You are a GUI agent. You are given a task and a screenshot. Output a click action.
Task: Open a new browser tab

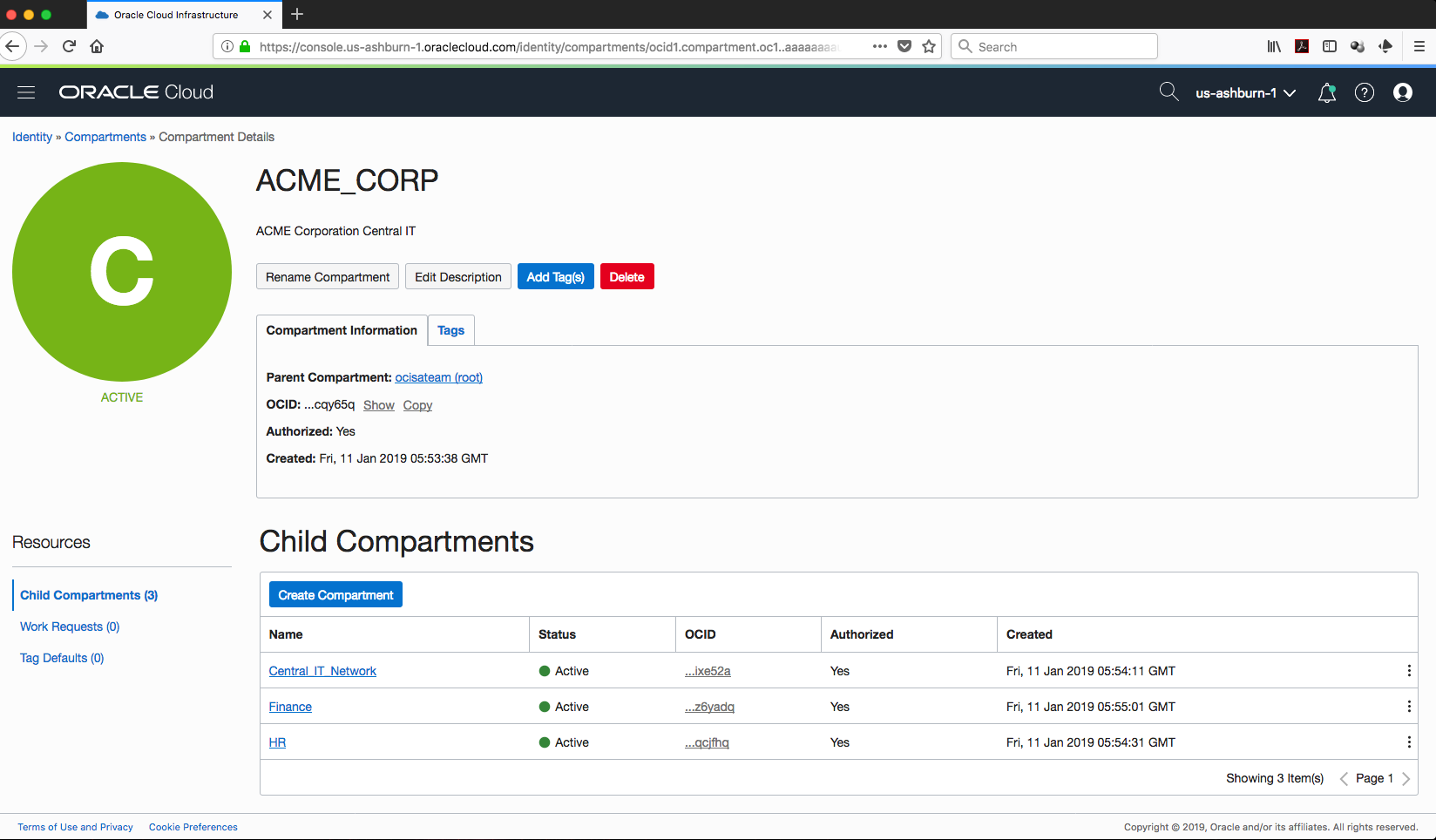(297, 14)
